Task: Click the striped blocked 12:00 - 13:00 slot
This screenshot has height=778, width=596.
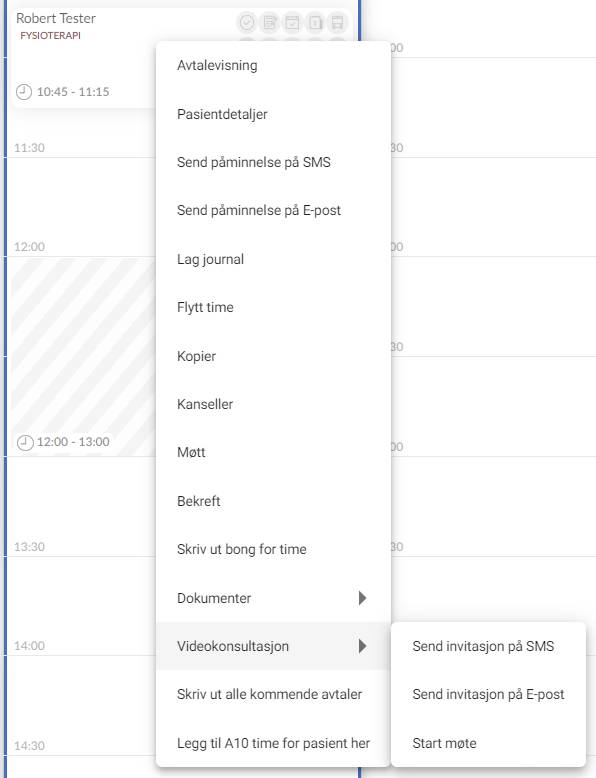Action: [x=83, y=356]
